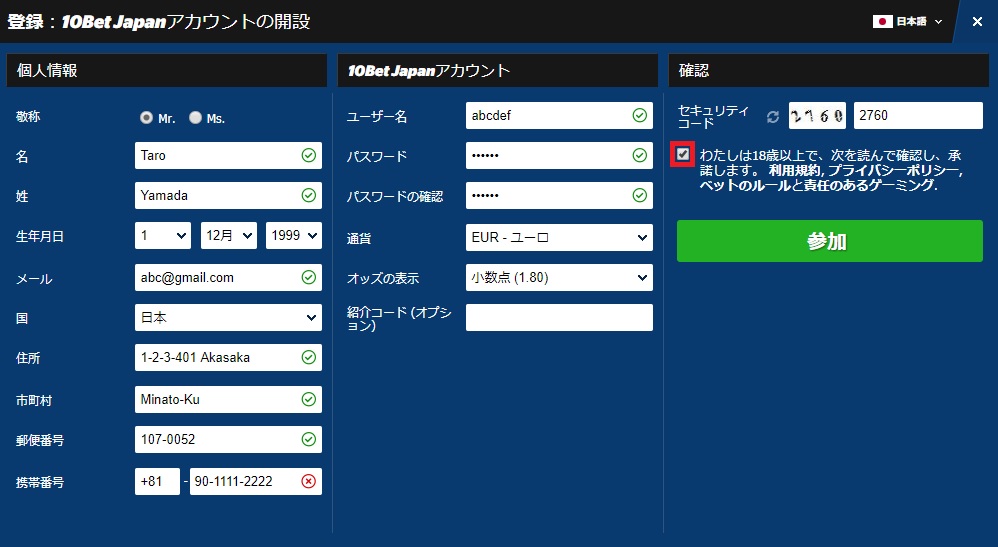Viewport: 998px width, 547px height.
Task: Click the username field abcdef
Action: pos(559,115)
